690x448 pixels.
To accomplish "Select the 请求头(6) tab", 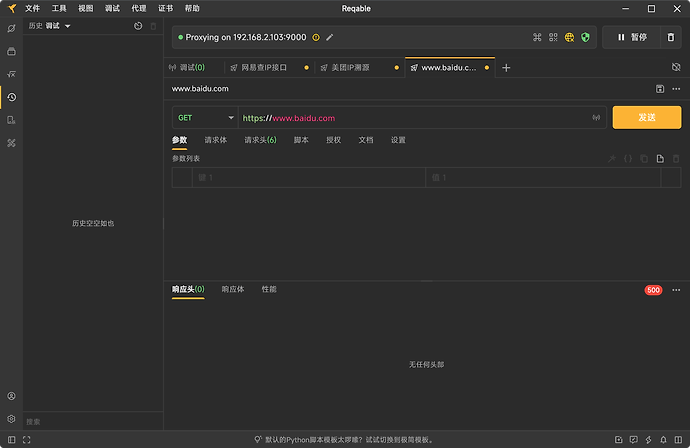I will coord(260,140).
